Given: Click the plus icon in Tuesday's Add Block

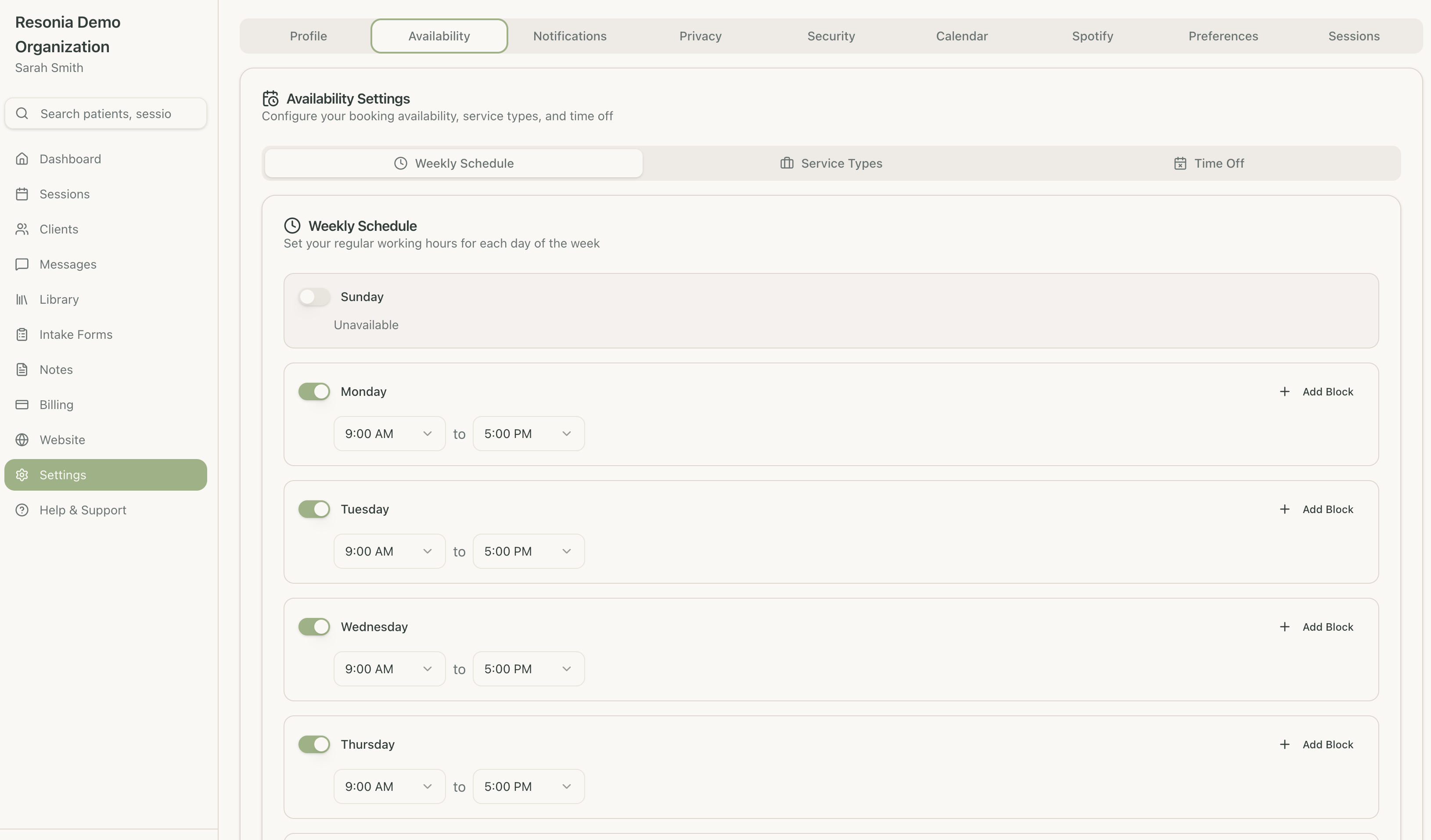Looking at the screenshot, I should [x=1284, y=509].
